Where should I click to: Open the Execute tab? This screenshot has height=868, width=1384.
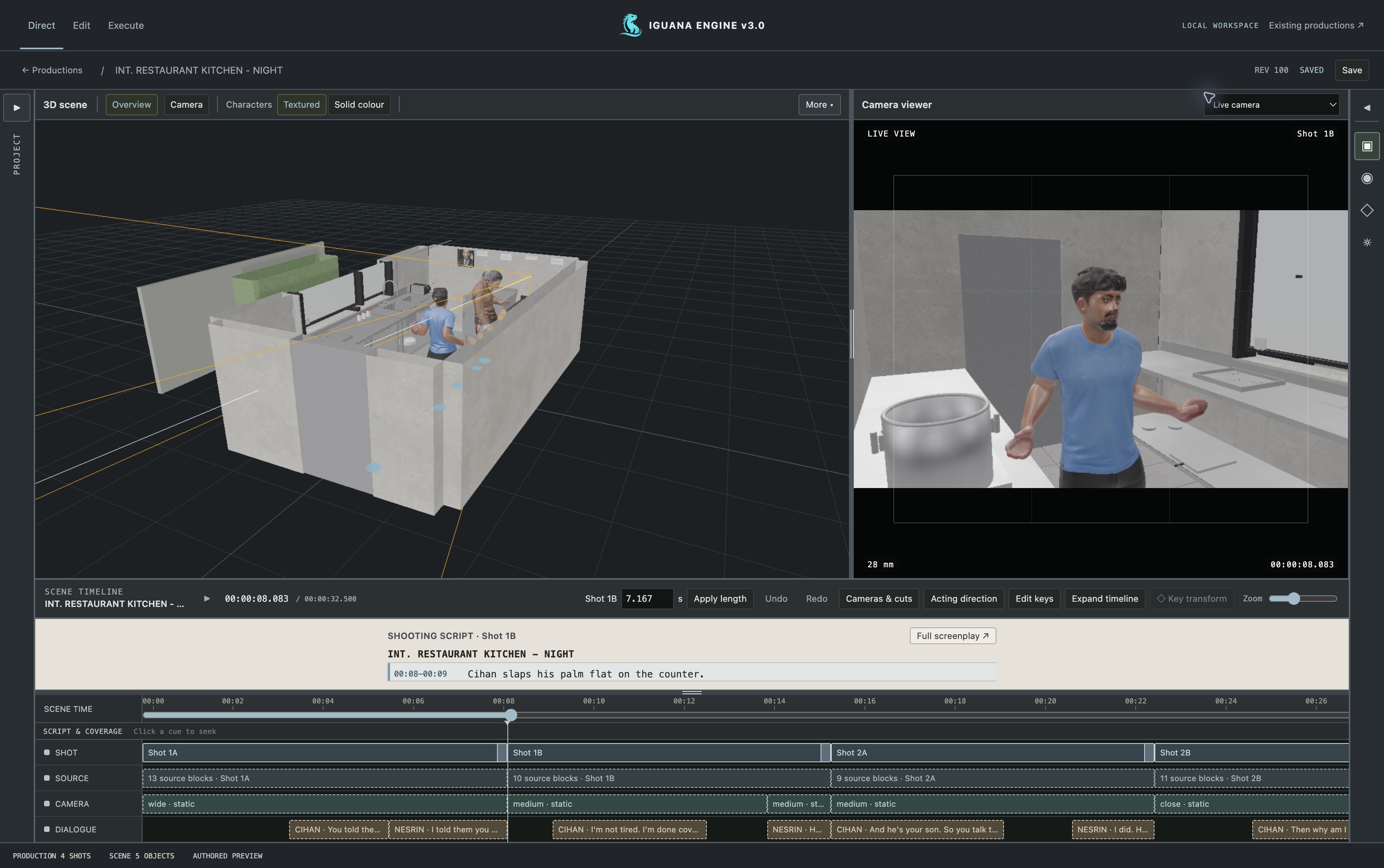[x=126, y=25]
